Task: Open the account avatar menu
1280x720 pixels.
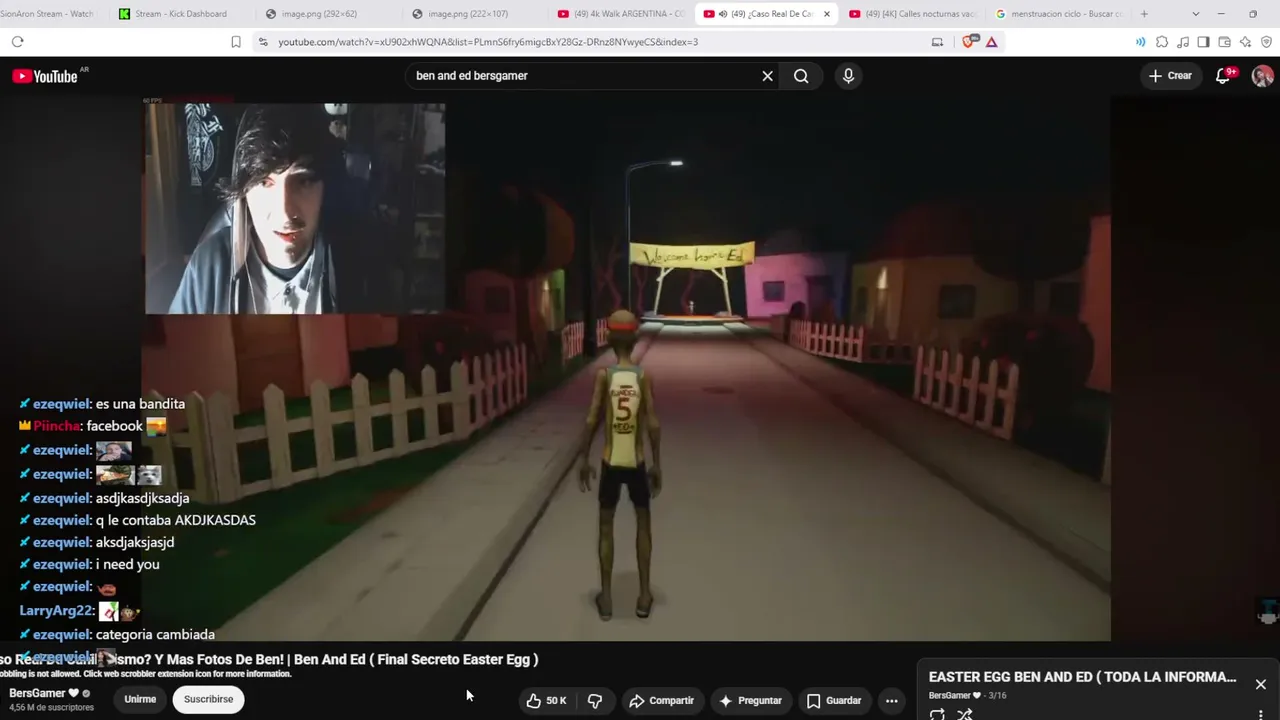Action: (1263, 76)
